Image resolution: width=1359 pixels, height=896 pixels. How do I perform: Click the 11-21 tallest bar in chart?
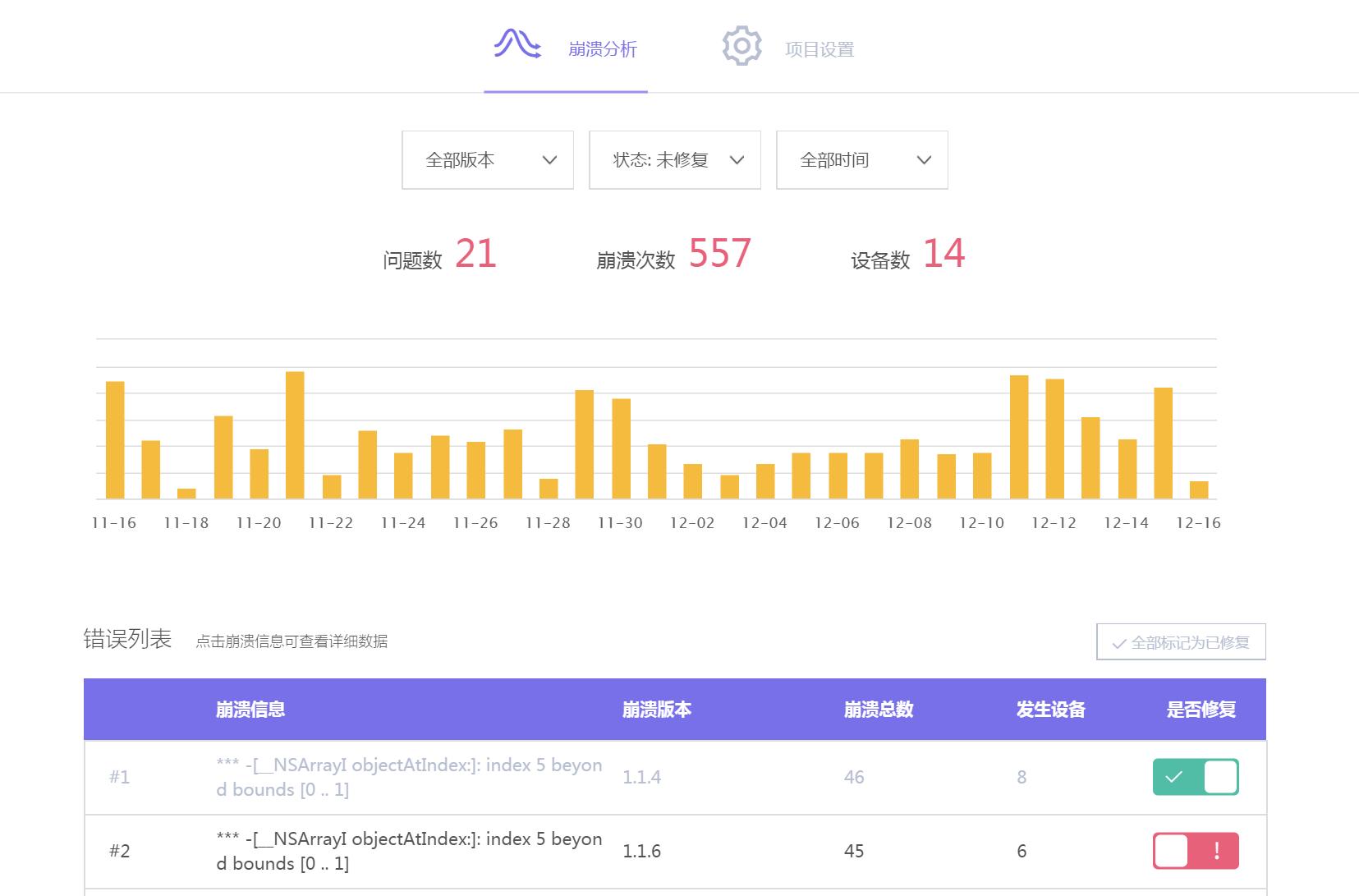tap(295, 435)
